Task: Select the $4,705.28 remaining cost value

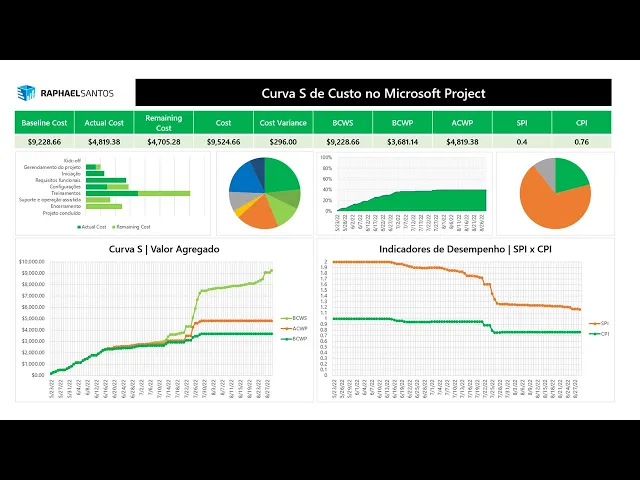Action: 164,142
